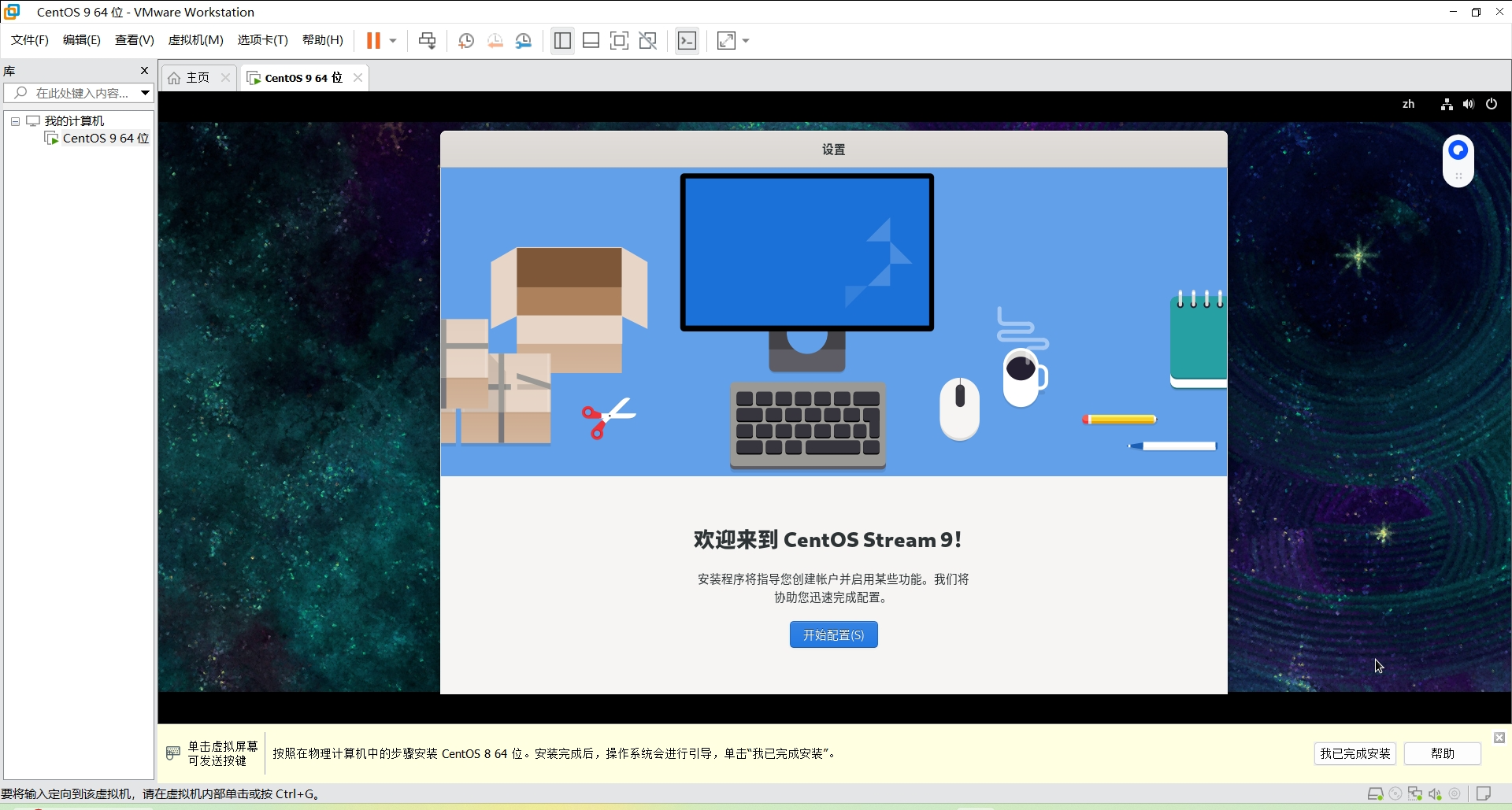1512x810 pixels.
Task: Click the guest network status icon
Action: click(1447, 104)
